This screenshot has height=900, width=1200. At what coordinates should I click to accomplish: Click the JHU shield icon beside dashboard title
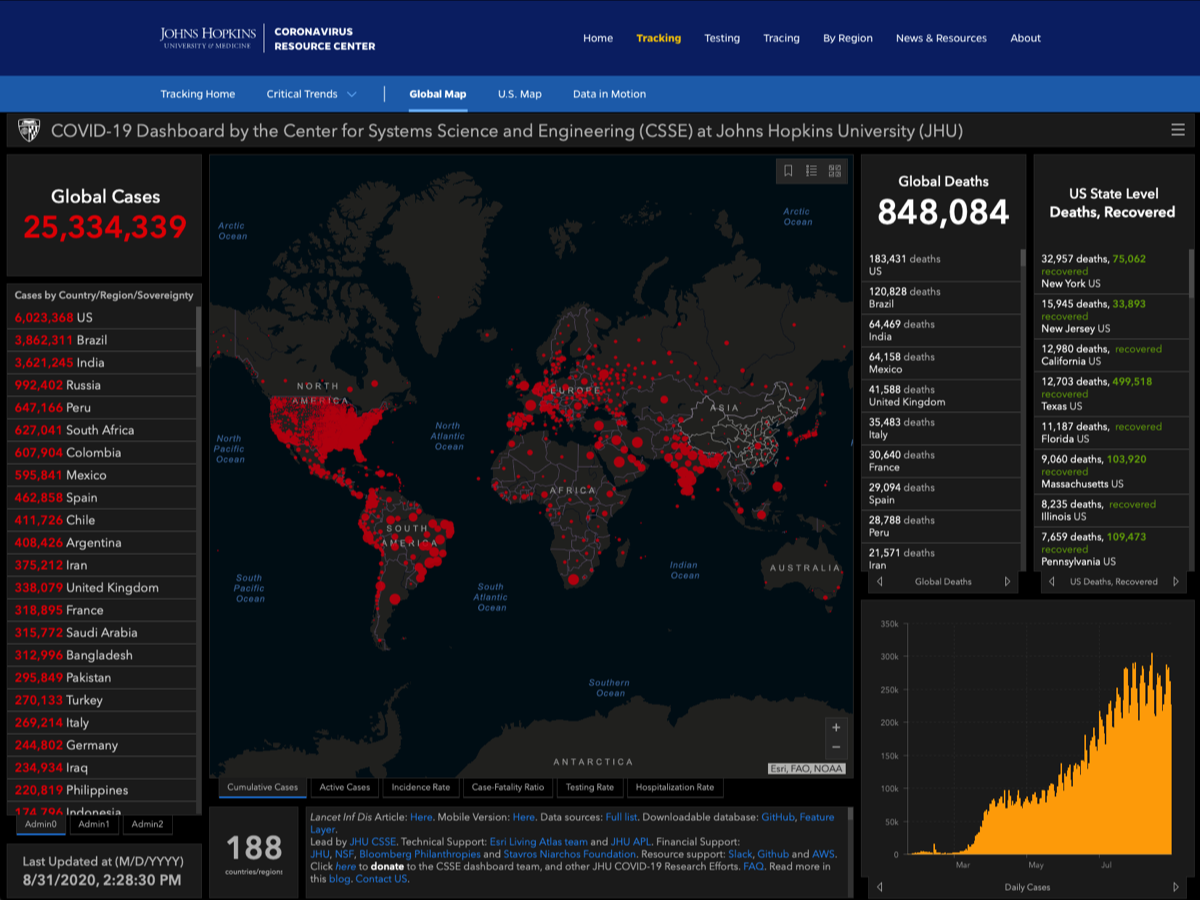(x=29, y=130)
